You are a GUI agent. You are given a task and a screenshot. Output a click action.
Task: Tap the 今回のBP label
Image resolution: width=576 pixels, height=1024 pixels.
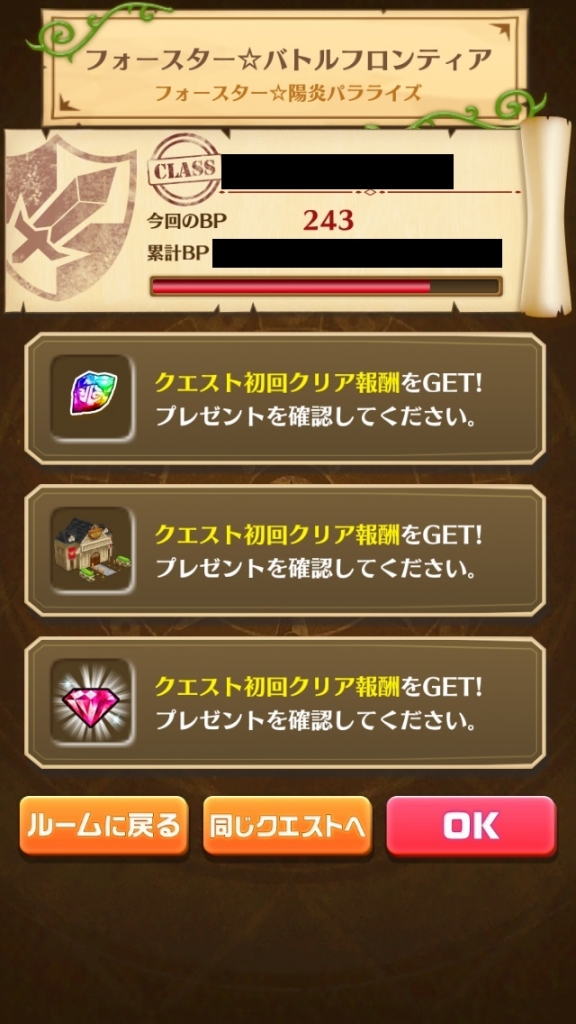pyautogui.click(x=187, y=222)
